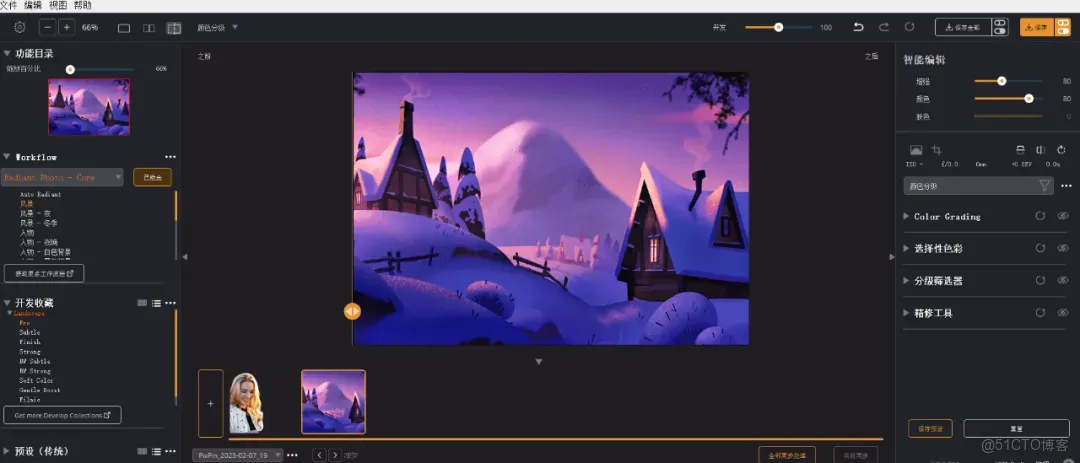The width and height of the screenshot is (1080, 463).
Task: Reset the Color Grading section
Action: click(1040, 216)
